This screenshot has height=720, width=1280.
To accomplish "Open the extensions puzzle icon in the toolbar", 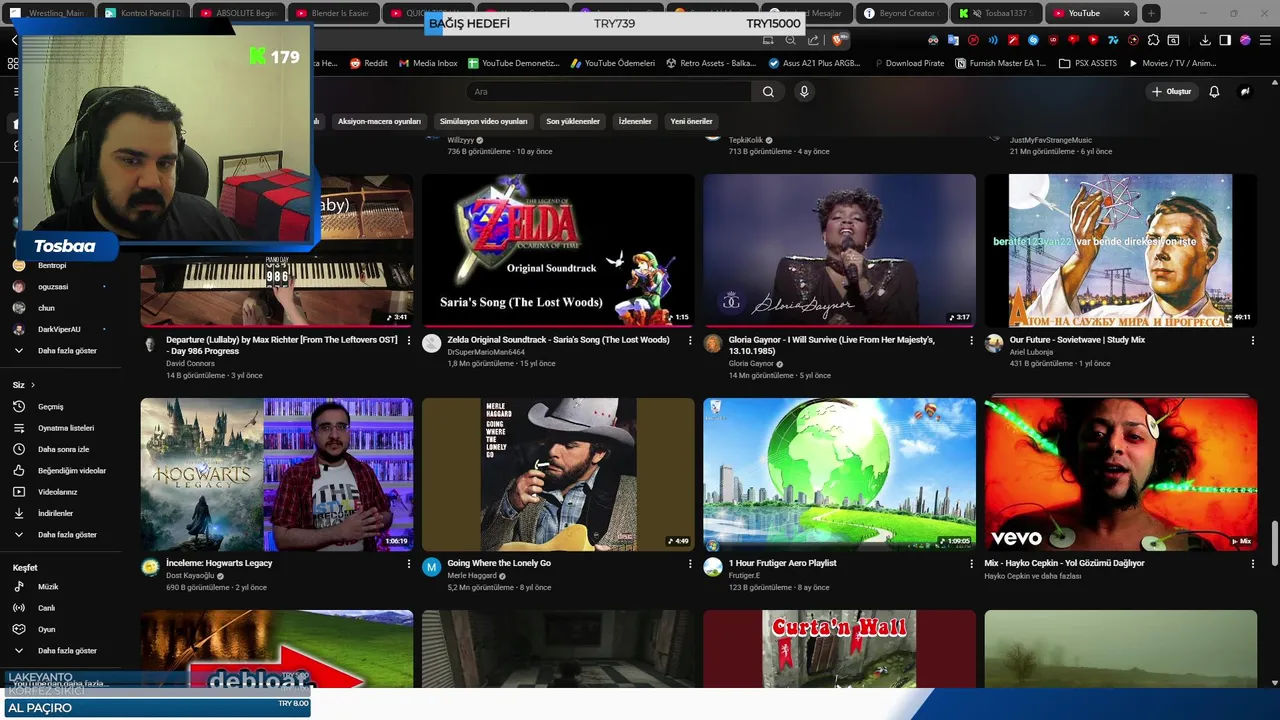I will [x=1153, y=40].
